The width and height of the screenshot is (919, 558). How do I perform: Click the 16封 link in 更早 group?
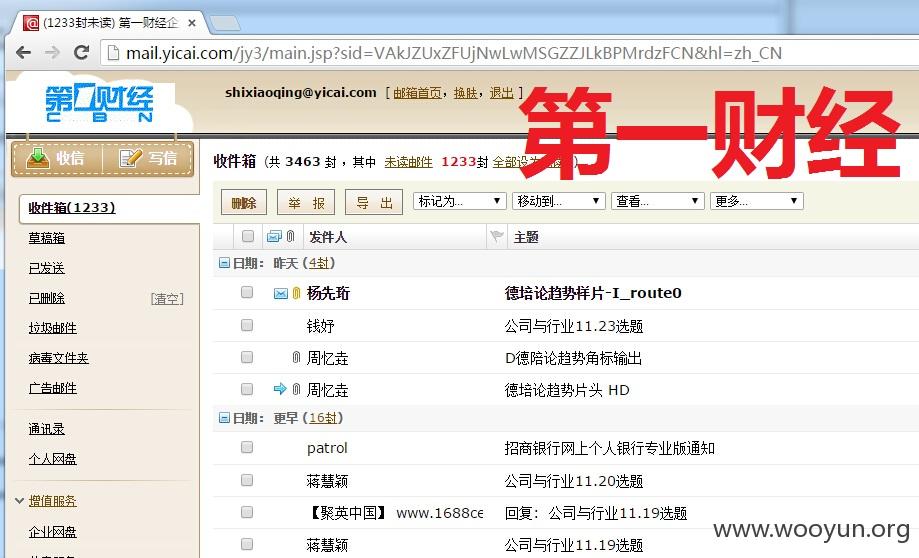coord(323,418)
